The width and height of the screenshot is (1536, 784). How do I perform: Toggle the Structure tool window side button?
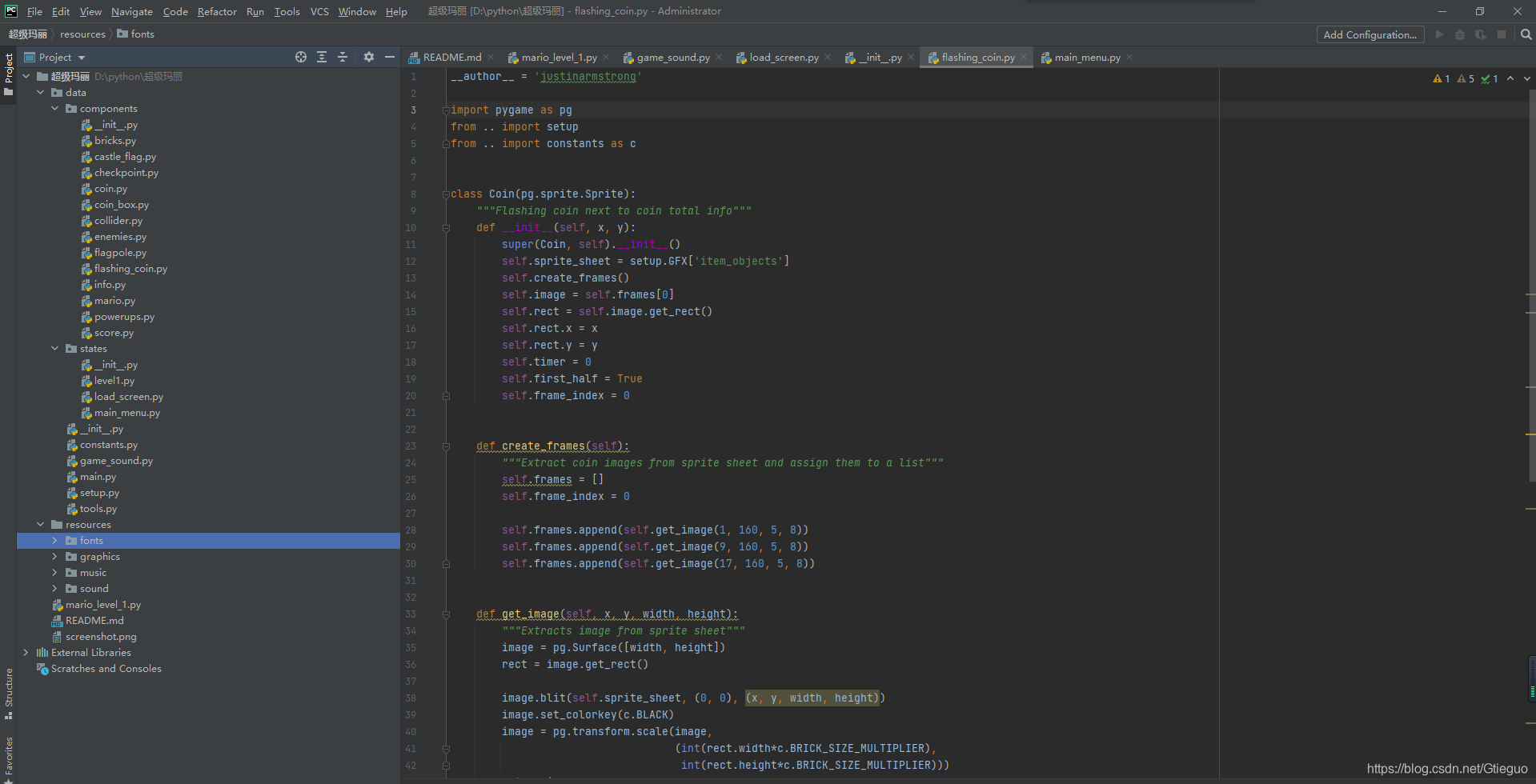pos(9,693)
